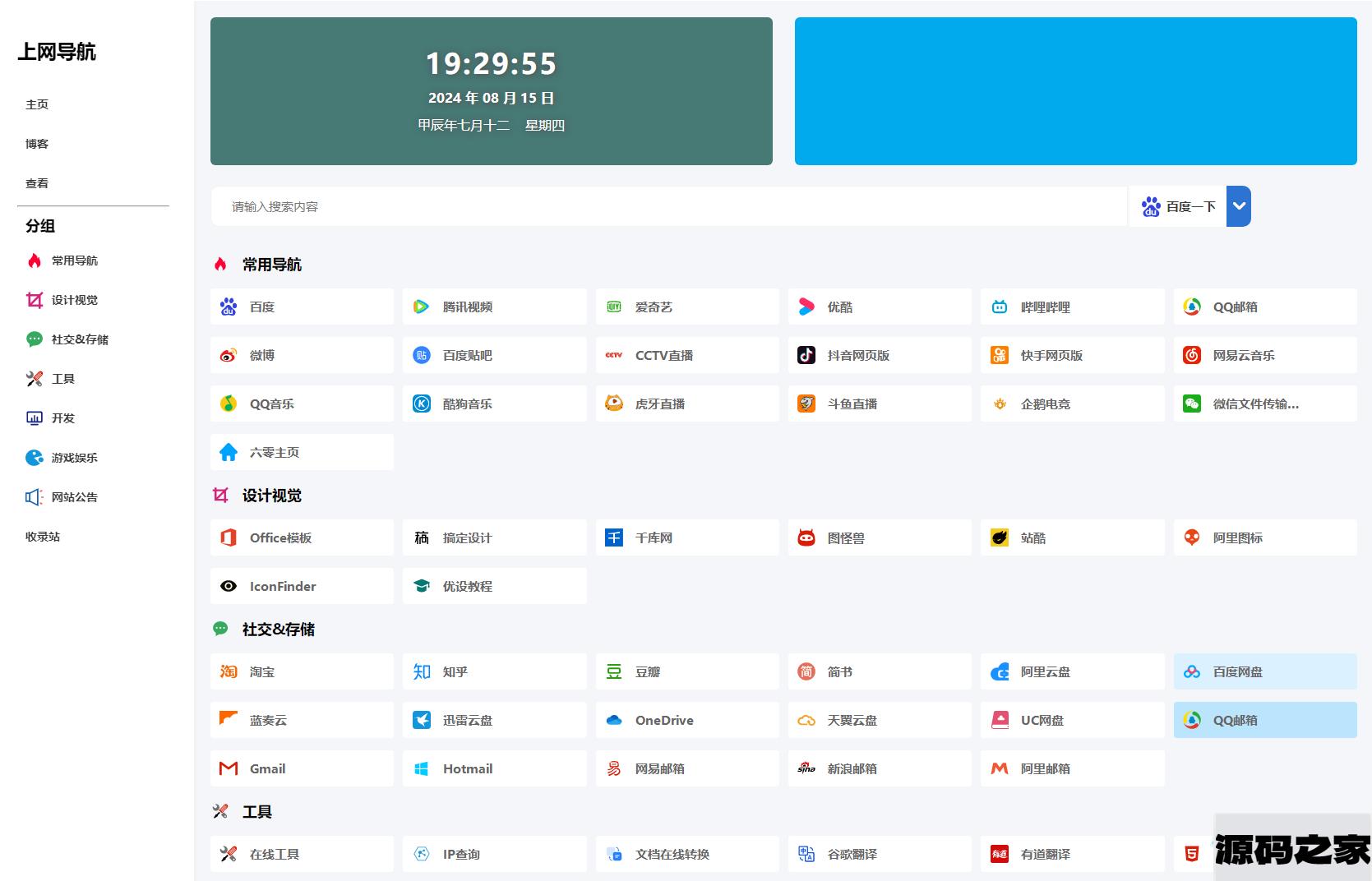
Task: Open 查看 in the sidebar
Action: tap(37, 183)
